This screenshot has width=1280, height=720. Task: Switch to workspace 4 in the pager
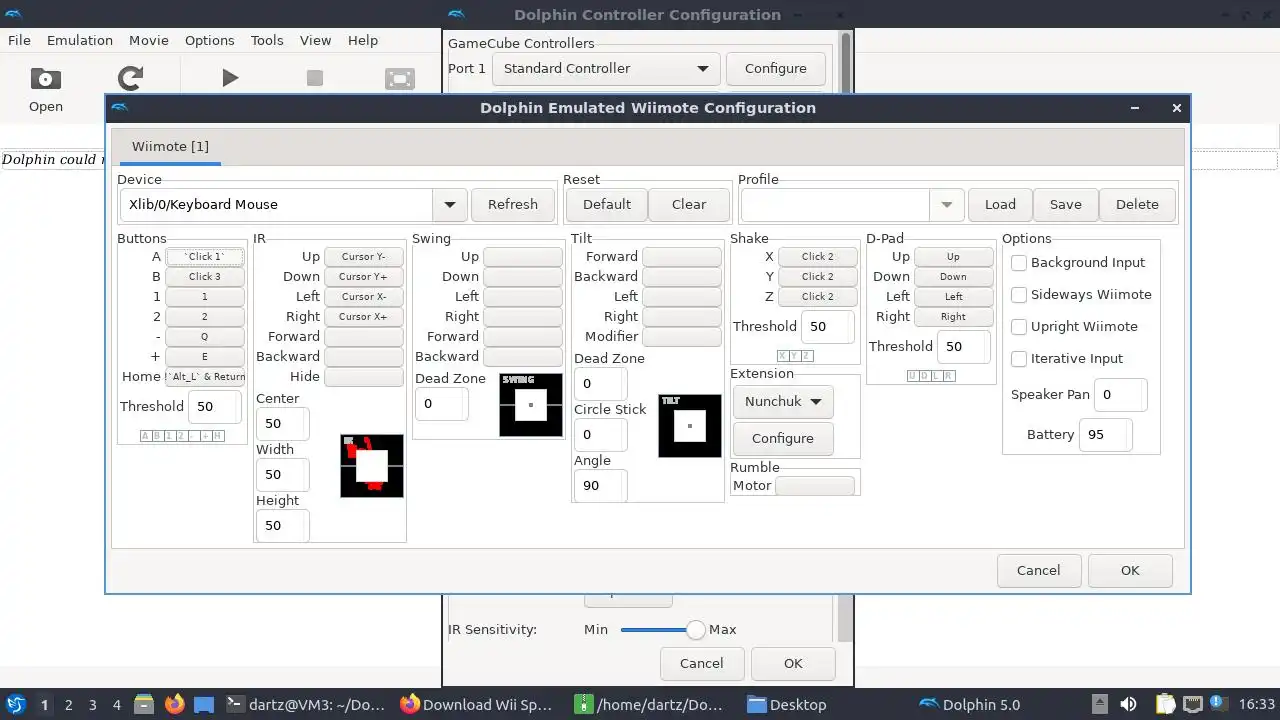(x=116, y=704)
